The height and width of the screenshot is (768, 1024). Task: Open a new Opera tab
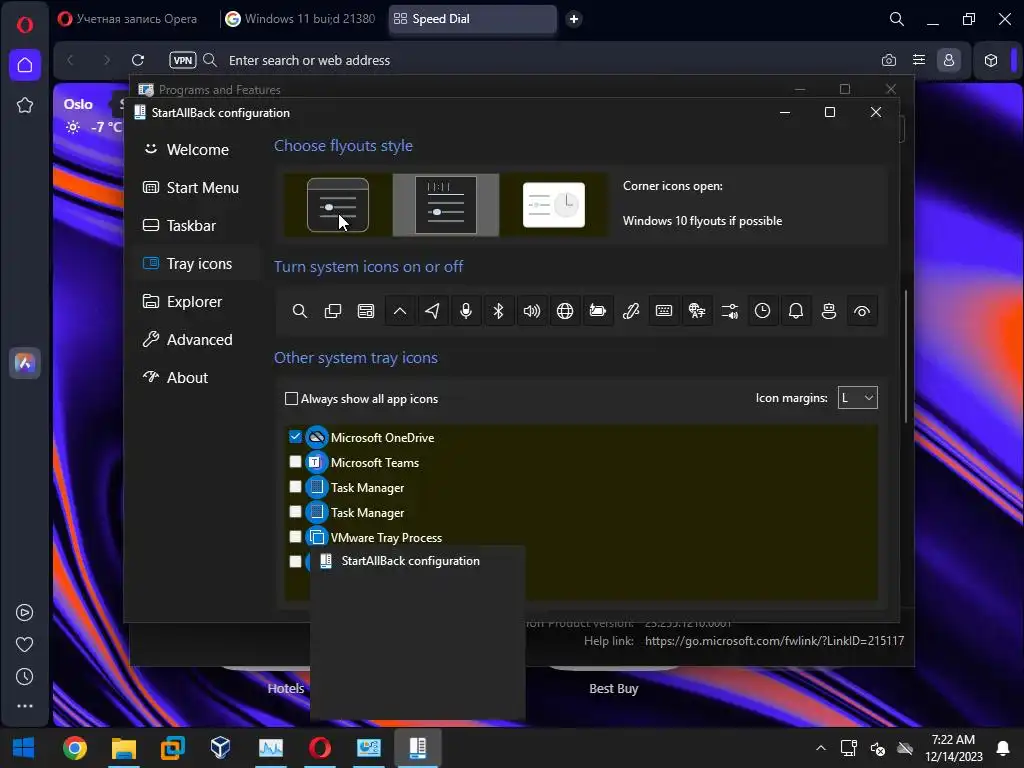(x=574, y=19)
